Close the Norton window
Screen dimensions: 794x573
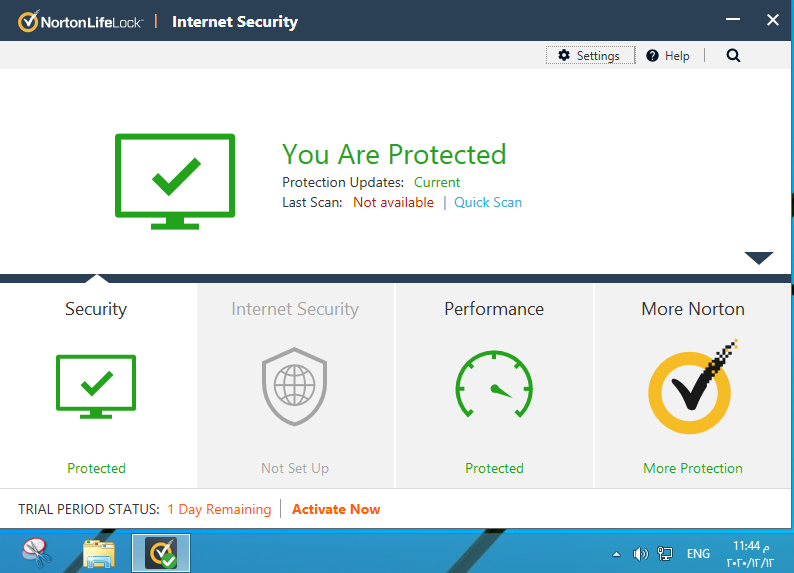(773, 20)
